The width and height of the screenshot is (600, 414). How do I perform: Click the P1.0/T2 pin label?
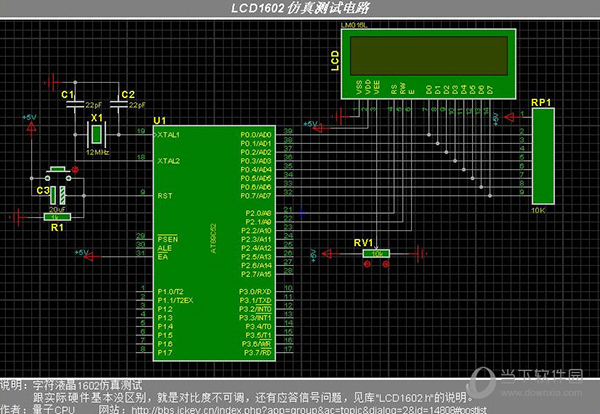170,292
